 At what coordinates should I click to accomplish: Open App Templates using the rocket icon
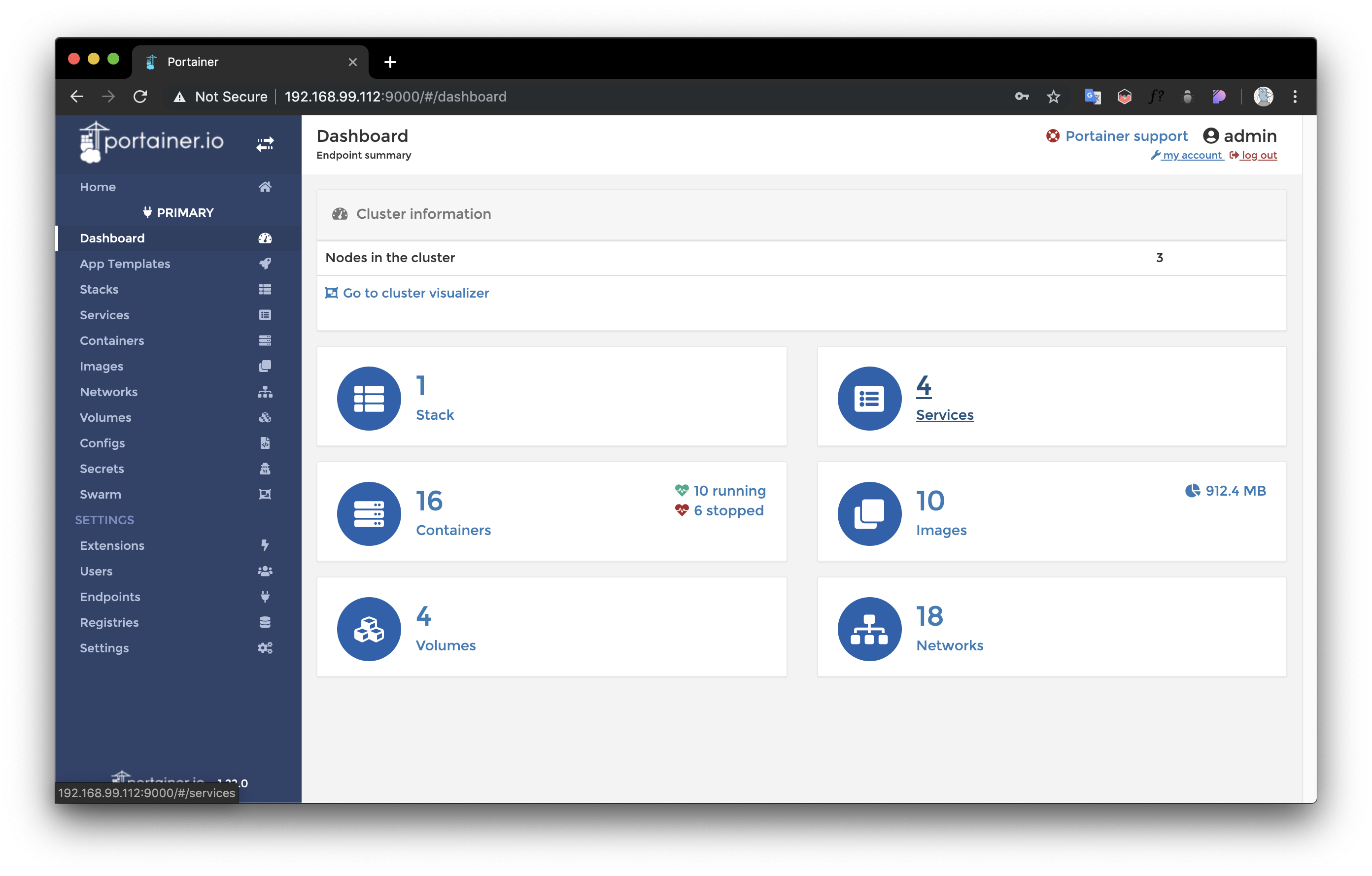coord(264,263)
